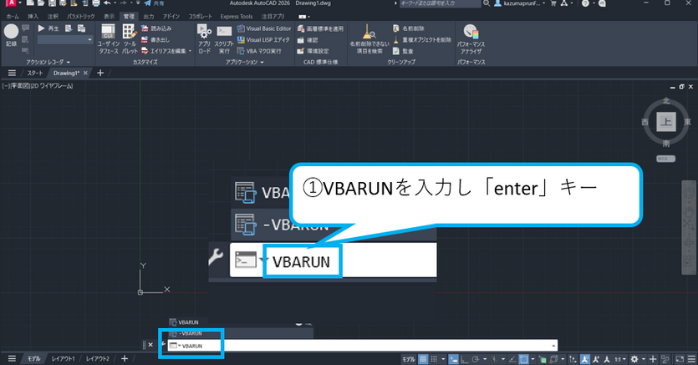Open the polar tracking angle dropdown
The image size is (698, 365).
pyautogui.click(x=484, y=359)
